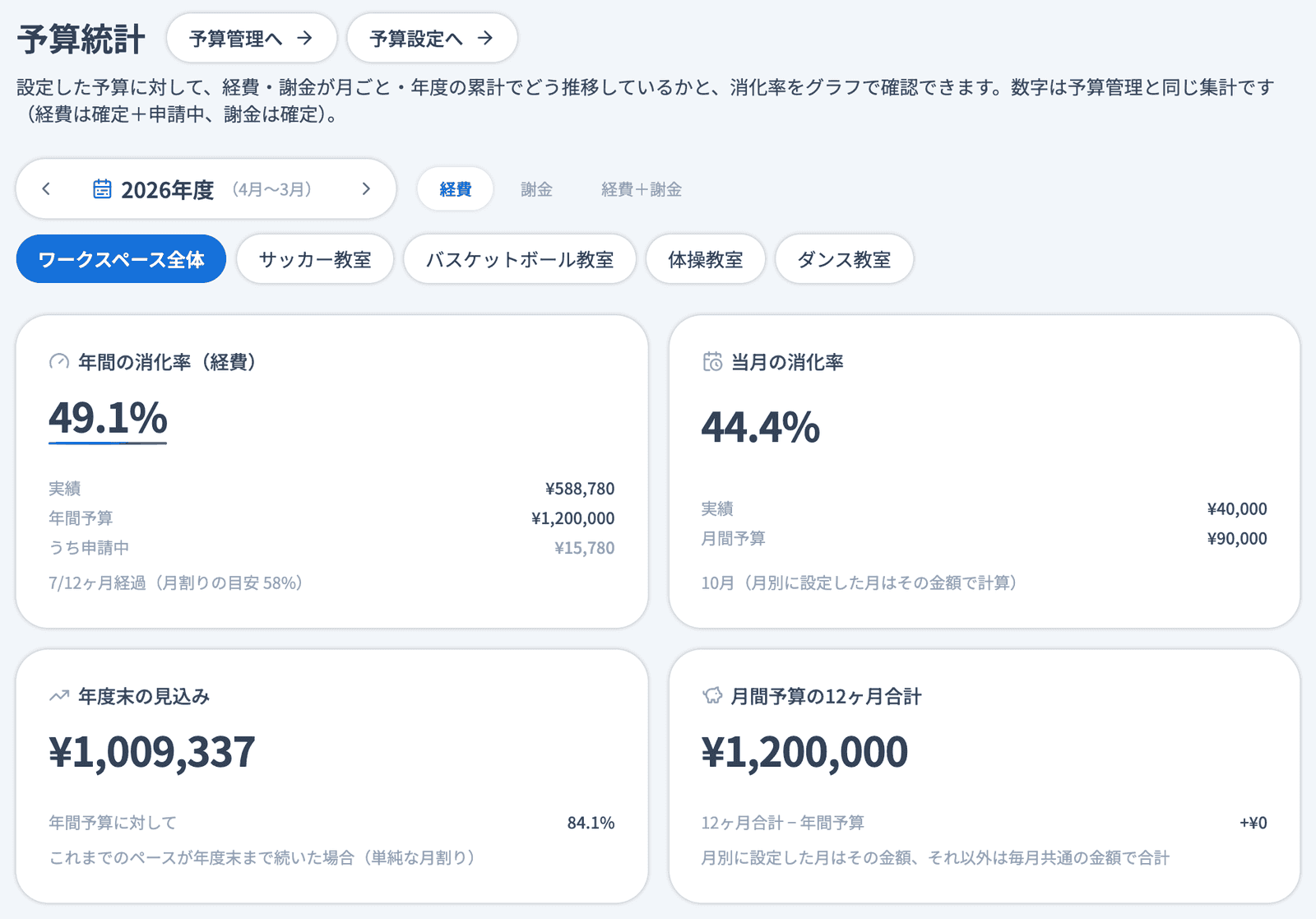The image size is (1316, 919).
Task: Filter by ダンス教室
Action: point(844,259)
